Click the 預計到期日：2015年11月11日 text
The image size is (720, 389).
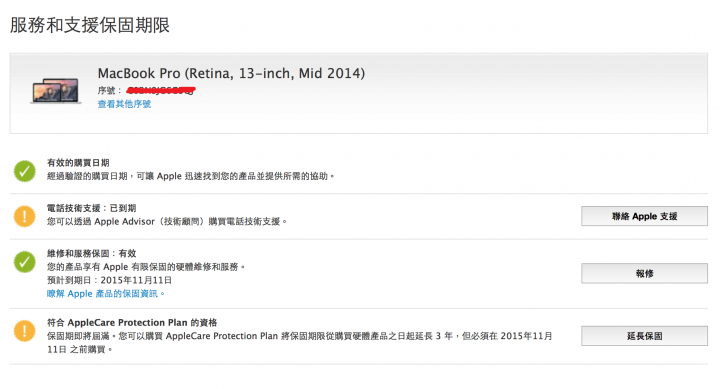[109, 280]
